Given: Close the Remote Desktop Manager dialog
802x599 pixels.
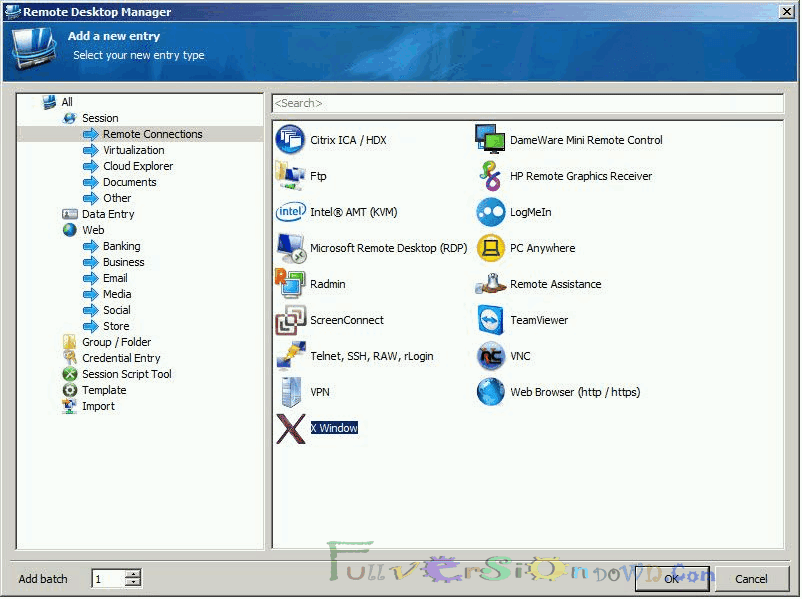Looking at the screenshot, I should click(786, 11).
